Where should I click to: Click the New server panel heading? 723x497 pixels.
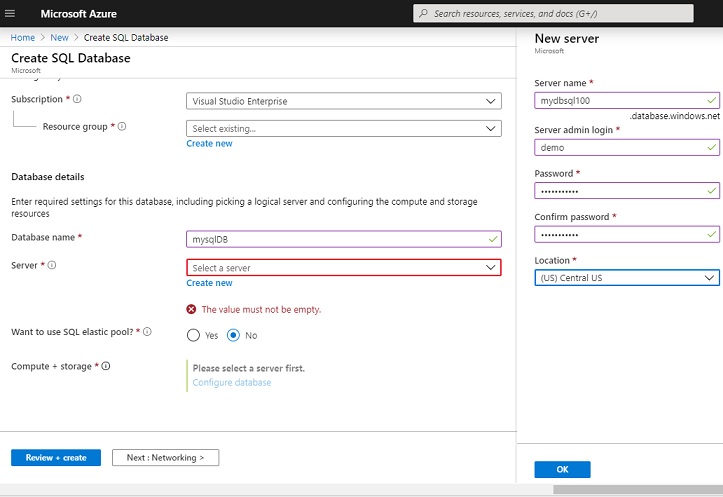567,39
